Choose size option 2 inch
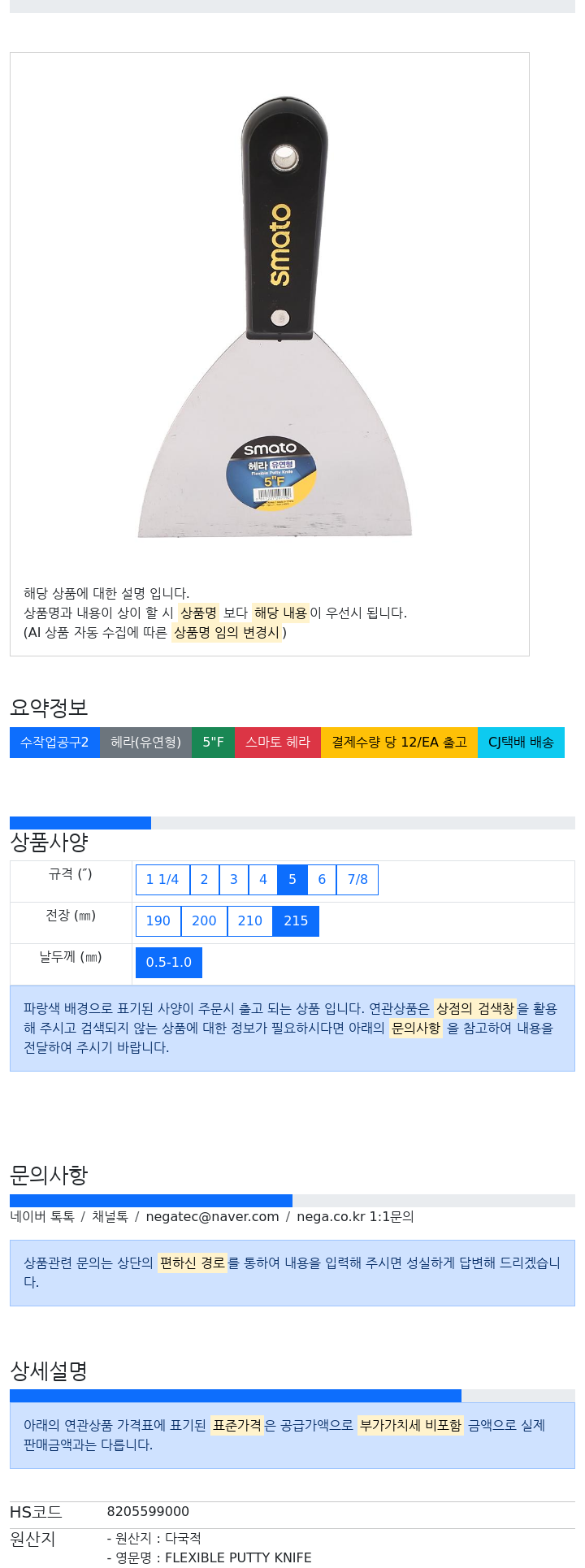 pyautogui.click(x=204, y=880)
